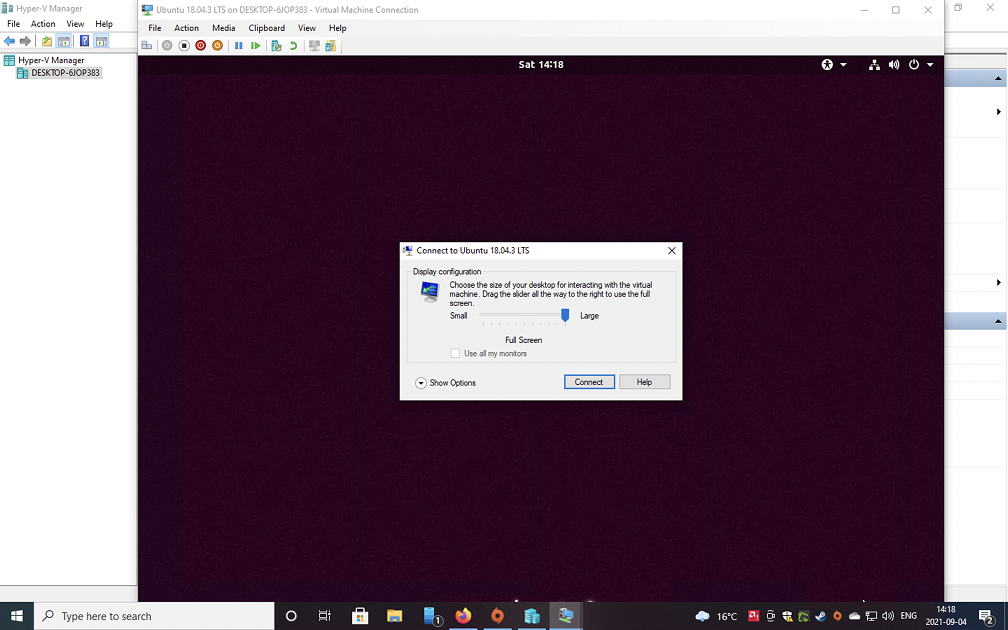Viewport: 1008px width, 630px height.
Task: Open View menu in Hyper-V Manager window
Action: 75,24
